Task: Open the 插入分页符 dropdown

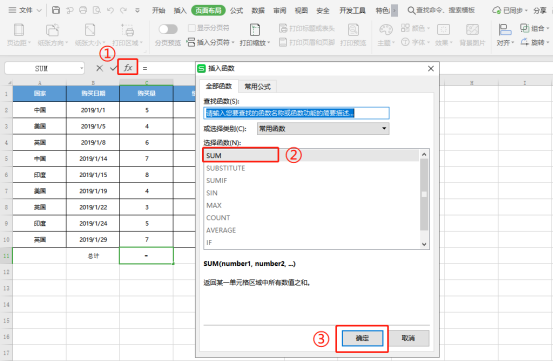Action: click(233, 43)
